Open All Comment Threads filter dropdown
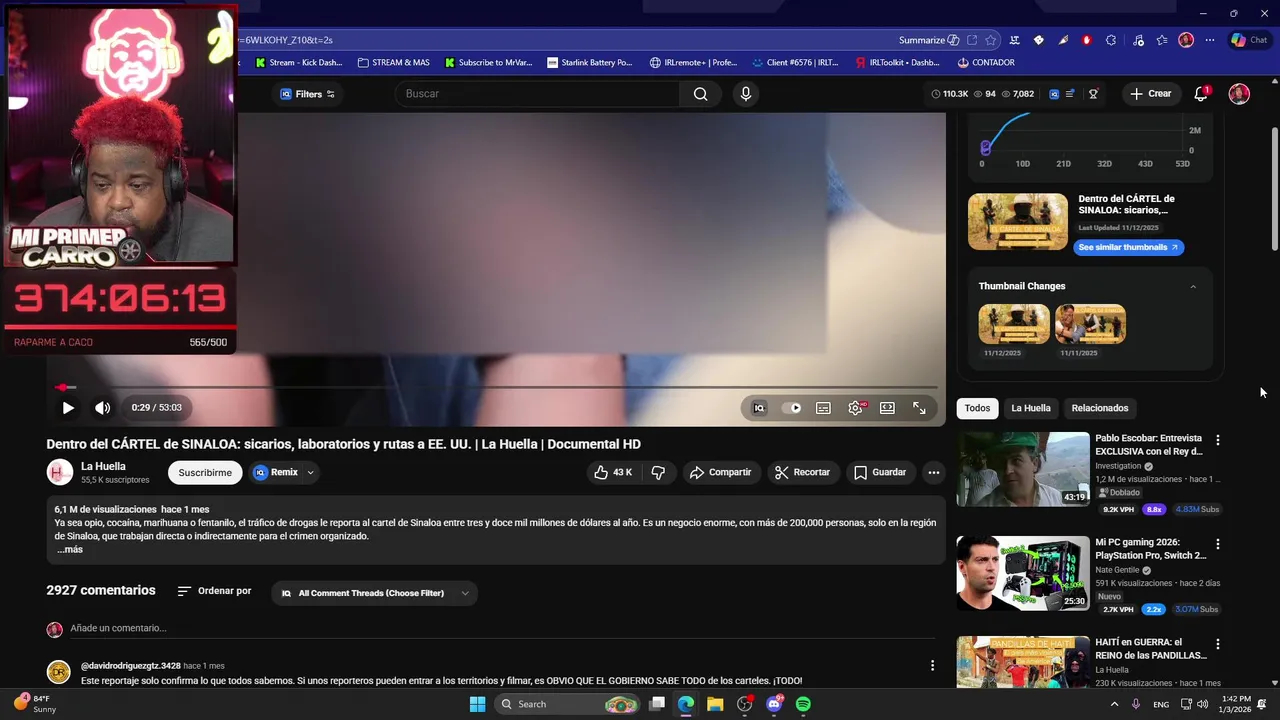 click(374, 593)
